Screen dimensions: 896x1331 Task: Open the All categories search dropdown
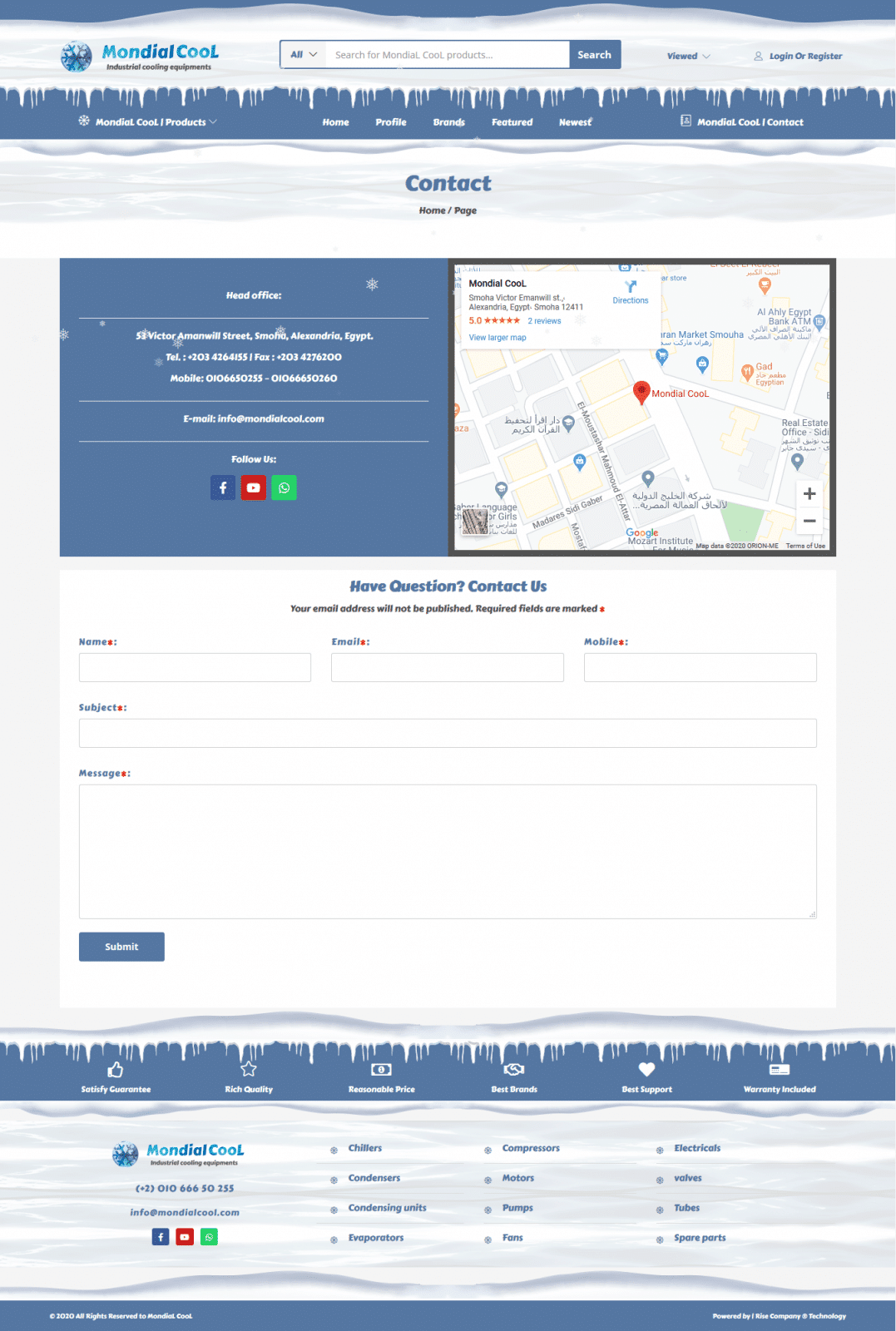tap(304, 55)
